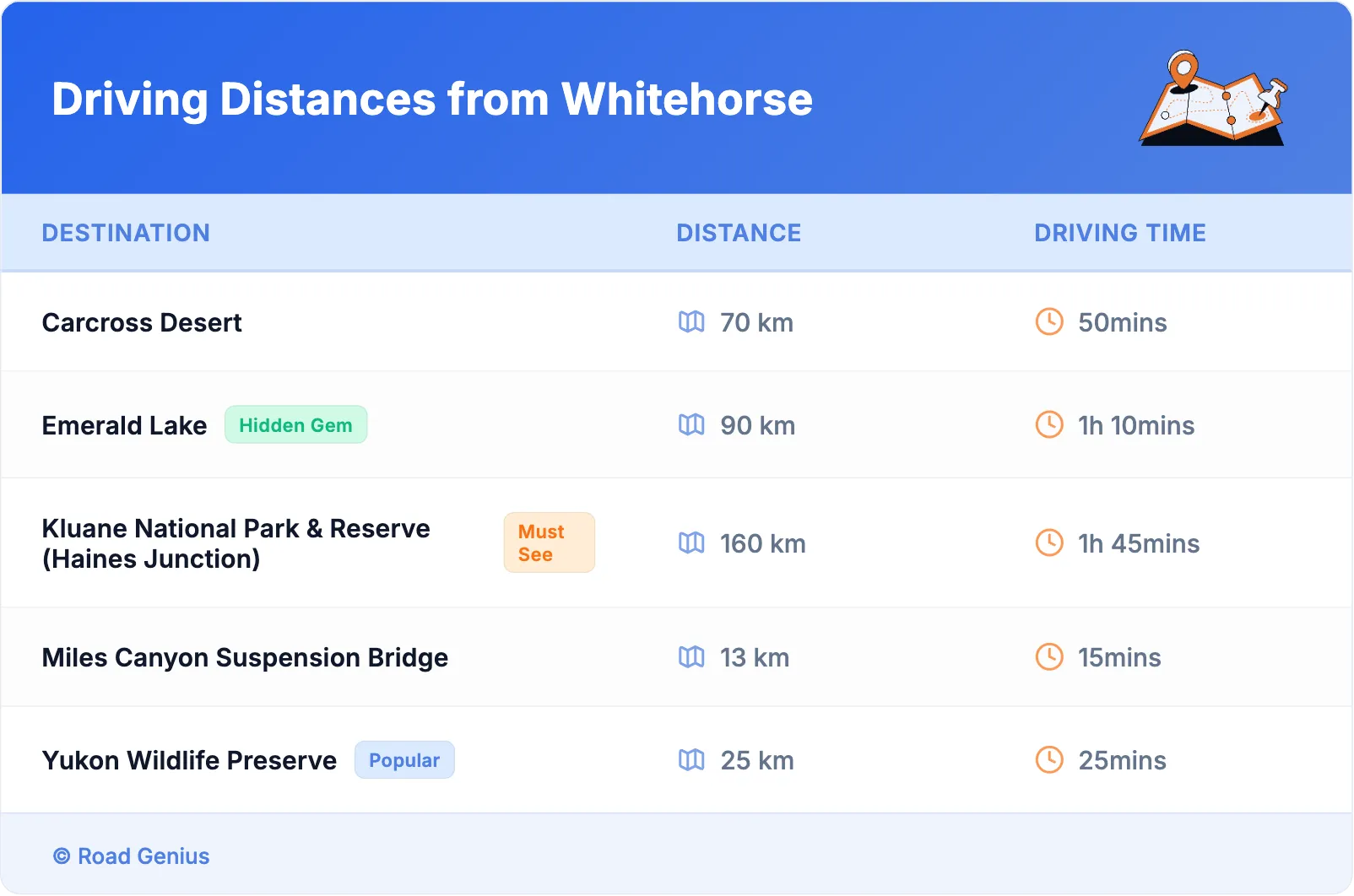Click the DISTANCE column header
The height and width of the screenshot is (896, 1354).
pos(739,233)
